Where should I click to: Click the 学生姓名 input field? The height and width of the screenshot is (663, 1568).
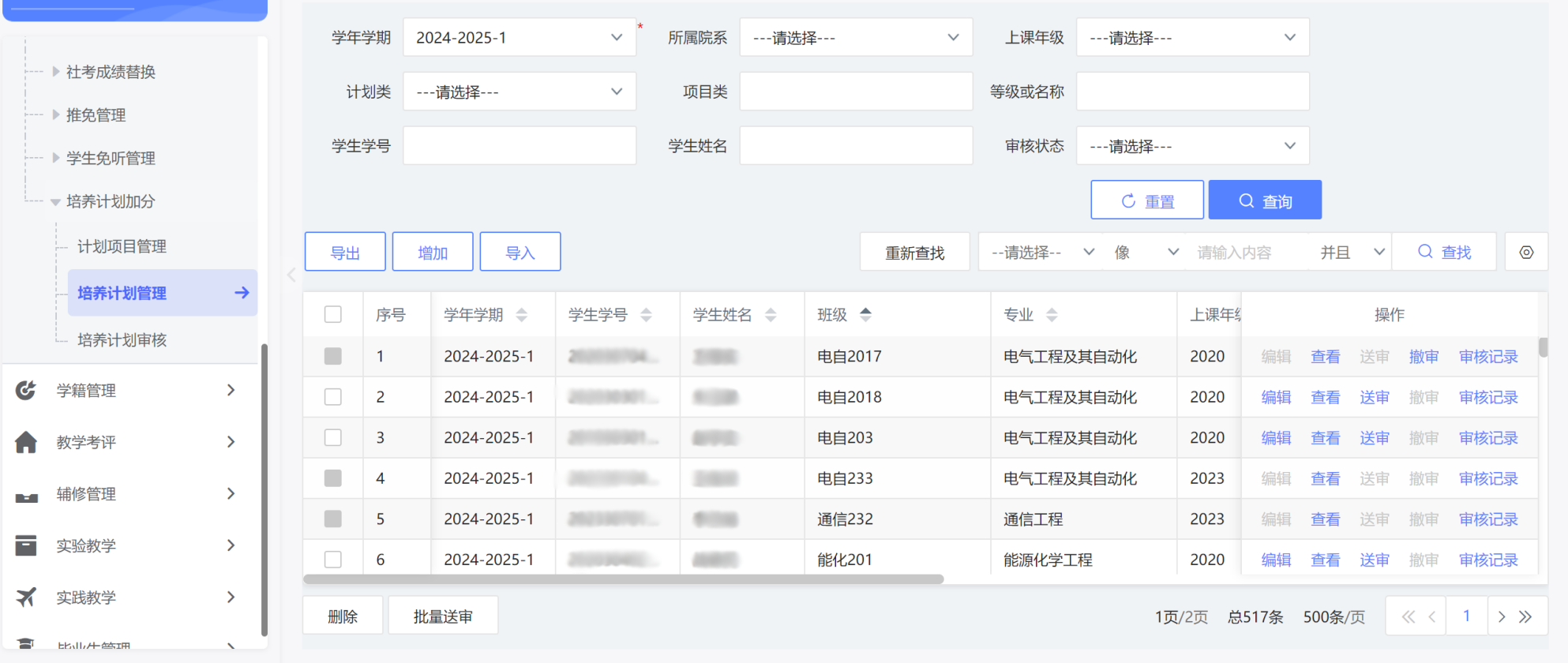pyautogui.click(x=856, y=146)
